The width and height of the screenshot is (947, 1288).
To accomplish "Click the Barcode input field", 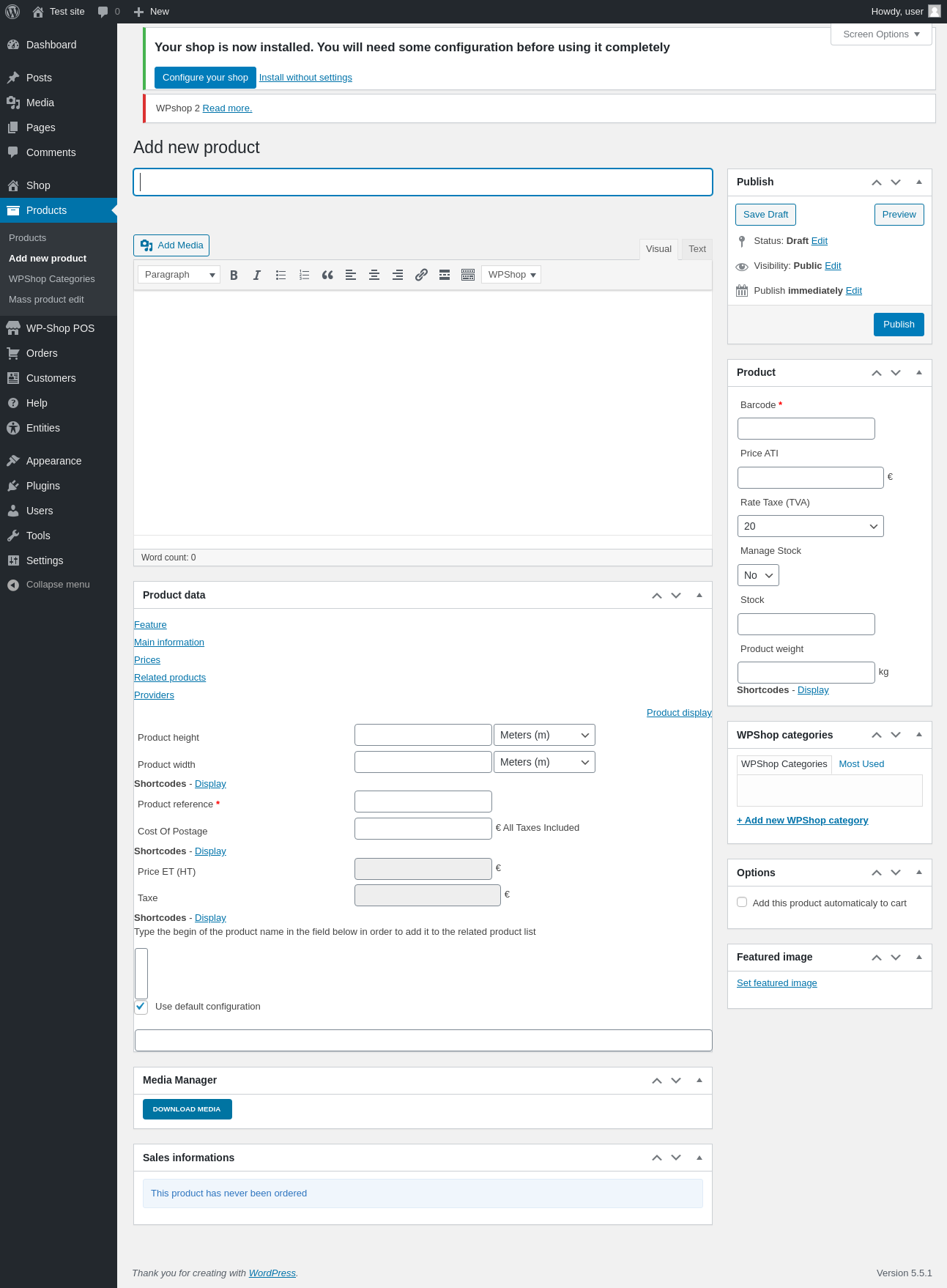I will click(806, 429).
